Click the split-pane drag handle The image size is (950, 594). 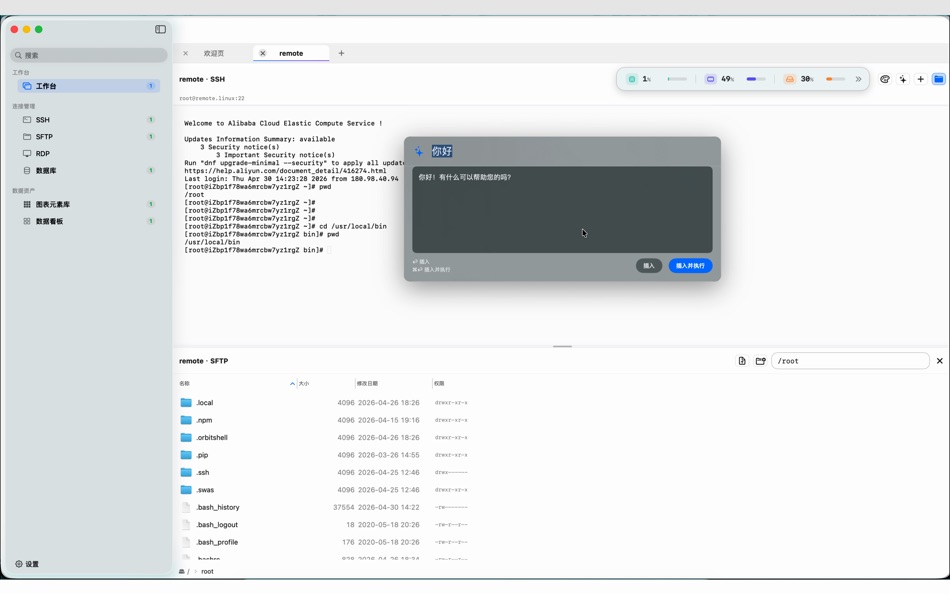(562, 347)
